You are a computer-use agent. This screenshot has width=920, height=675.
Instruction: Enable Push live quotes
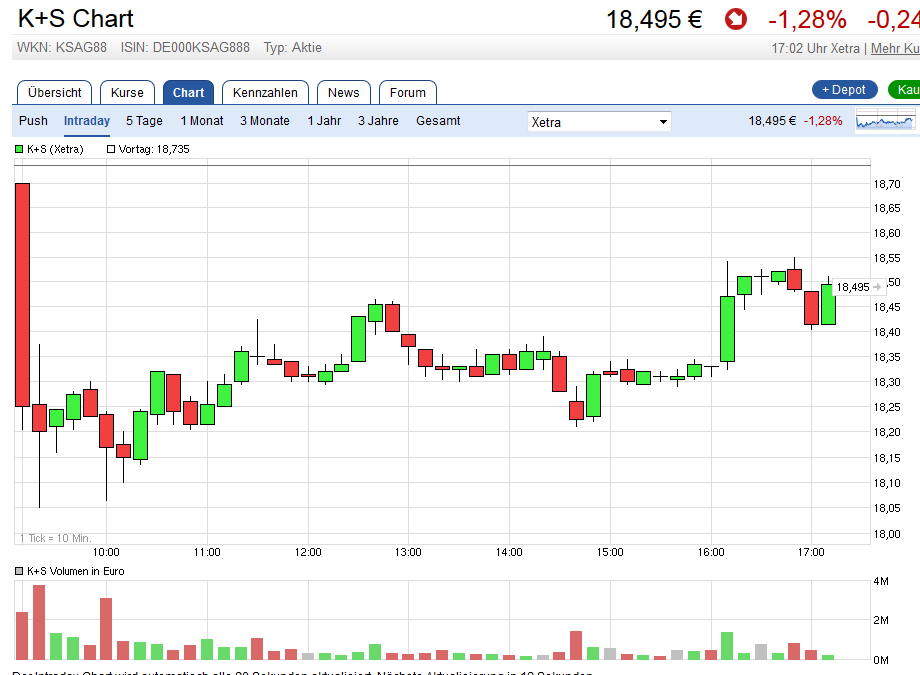33,121
